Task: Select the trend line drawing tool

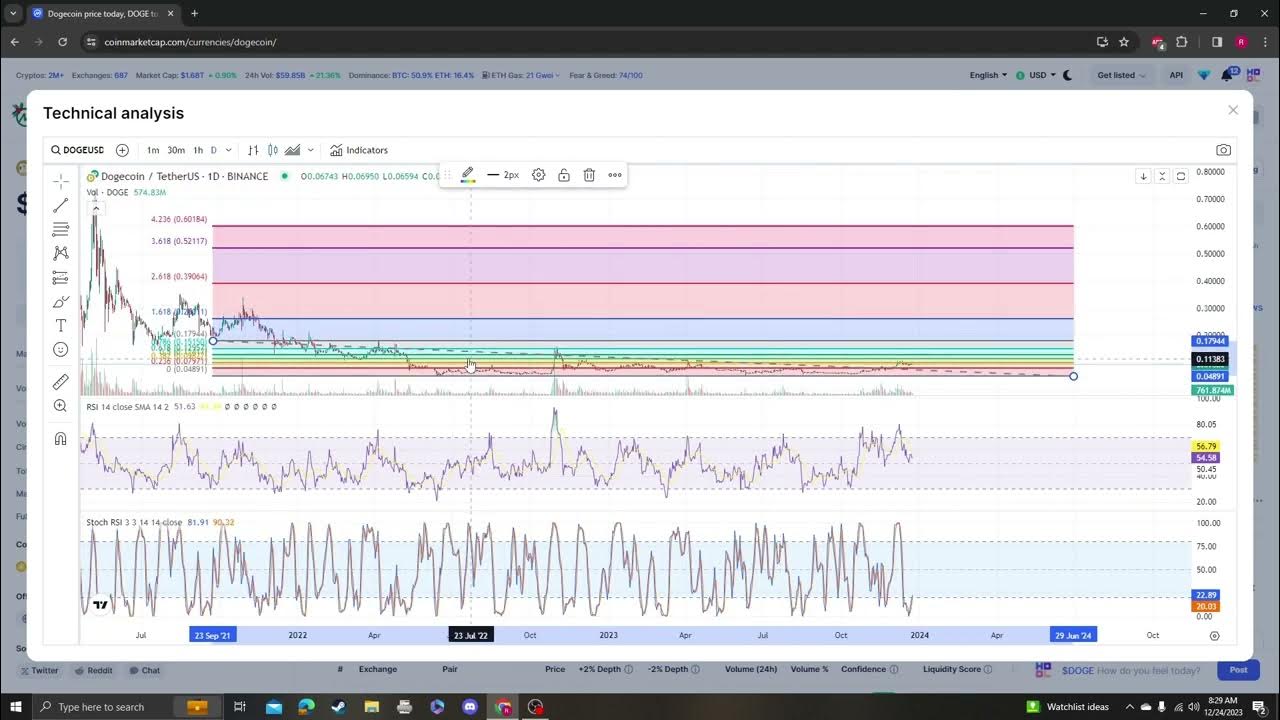Action: [61, 205]
